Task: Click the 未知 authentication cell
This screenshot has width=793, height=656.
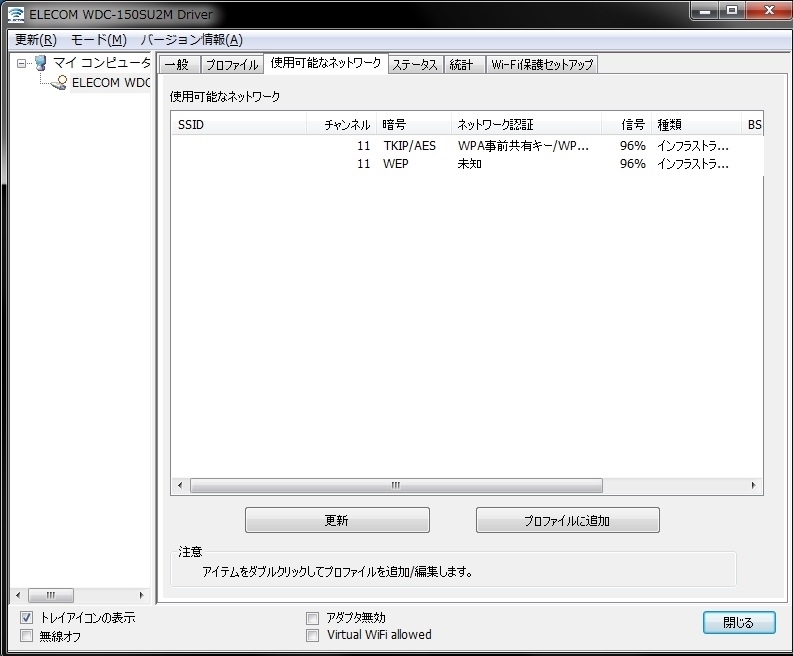Action: coord(469,164)
